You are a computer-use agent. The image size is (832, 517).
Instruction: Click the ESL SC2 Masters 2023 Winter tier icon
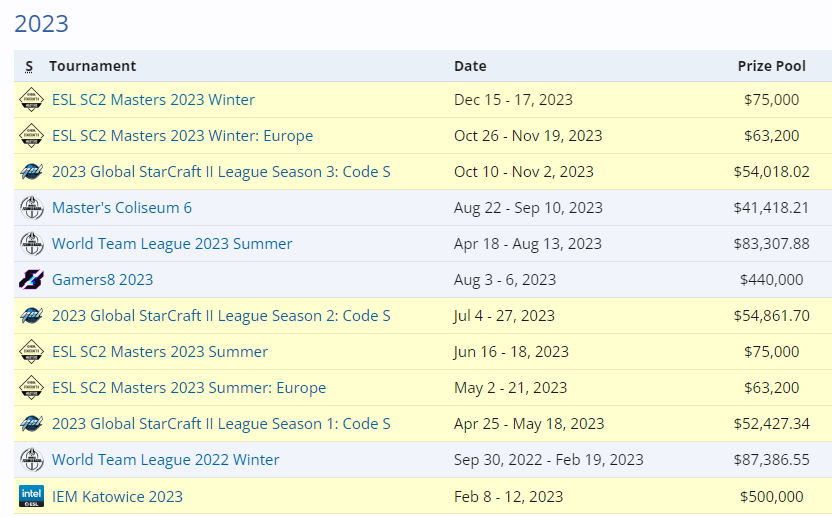[x=31, y=100]
